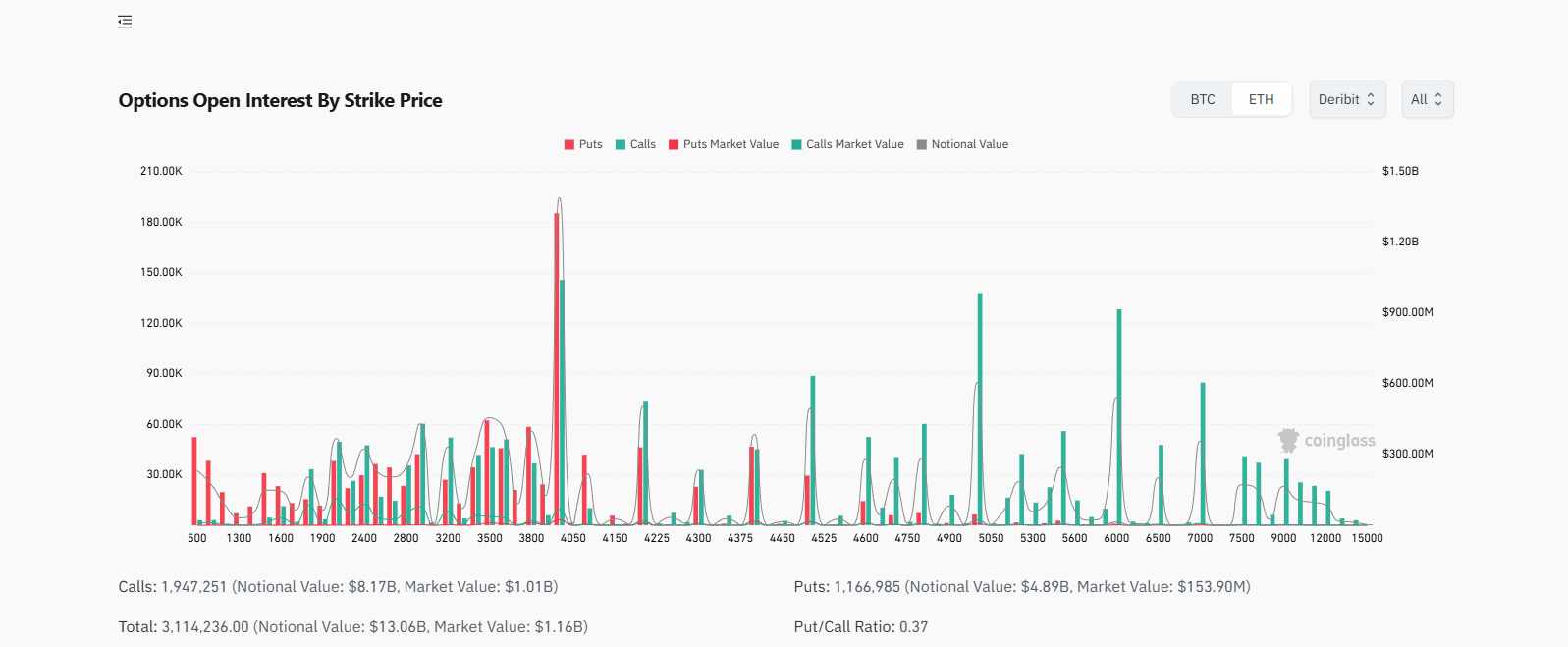Viewport: 1568px width, 647px height.
Task: Click the $300.00M right axis label
Action: [x=1408, y=454]
